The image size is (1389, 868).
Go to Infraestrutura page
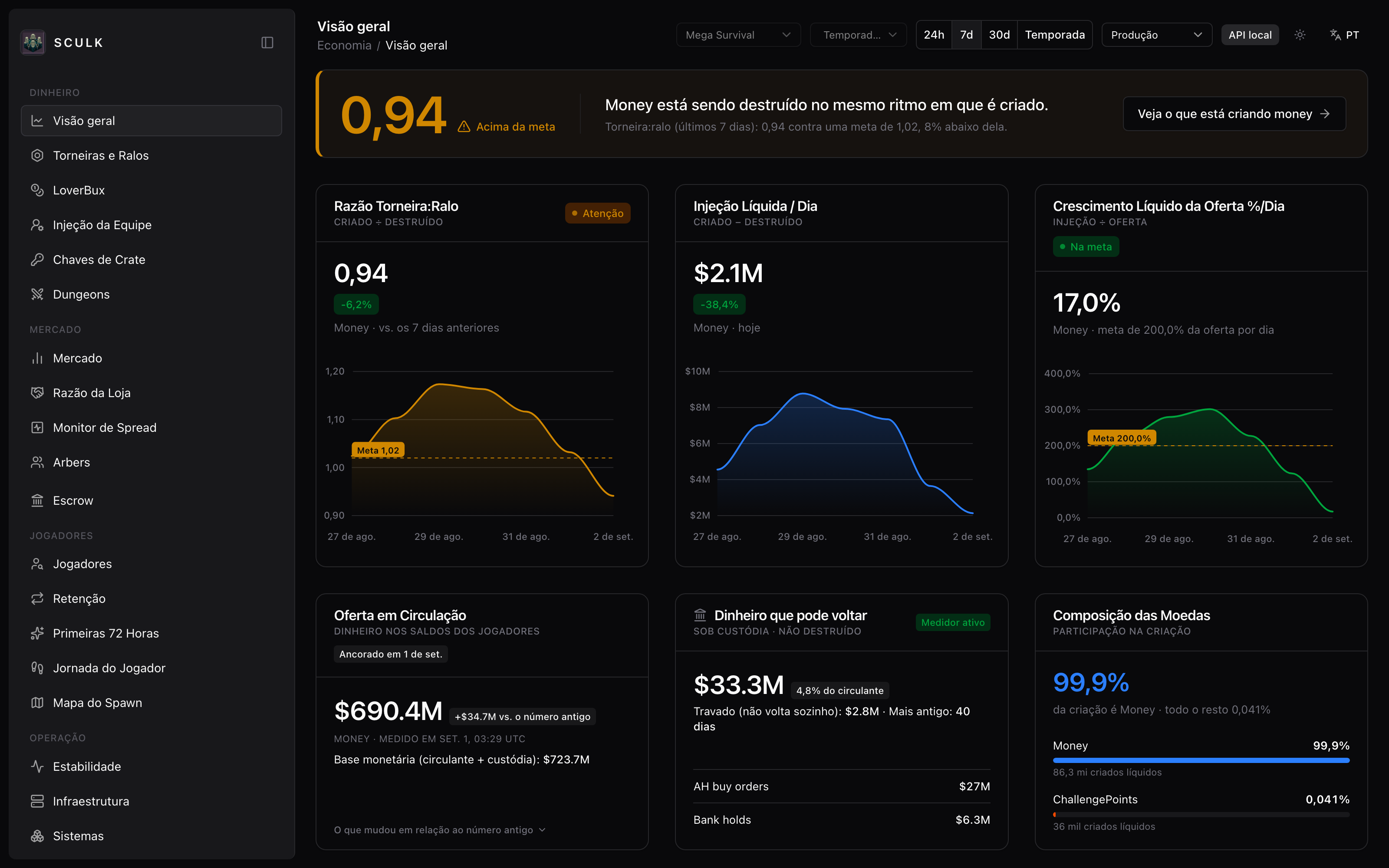[x=151, y=802]
